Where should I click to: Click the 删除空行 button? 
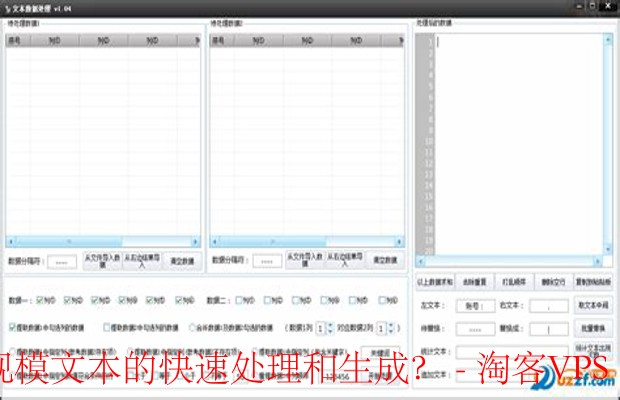[554, 282]
